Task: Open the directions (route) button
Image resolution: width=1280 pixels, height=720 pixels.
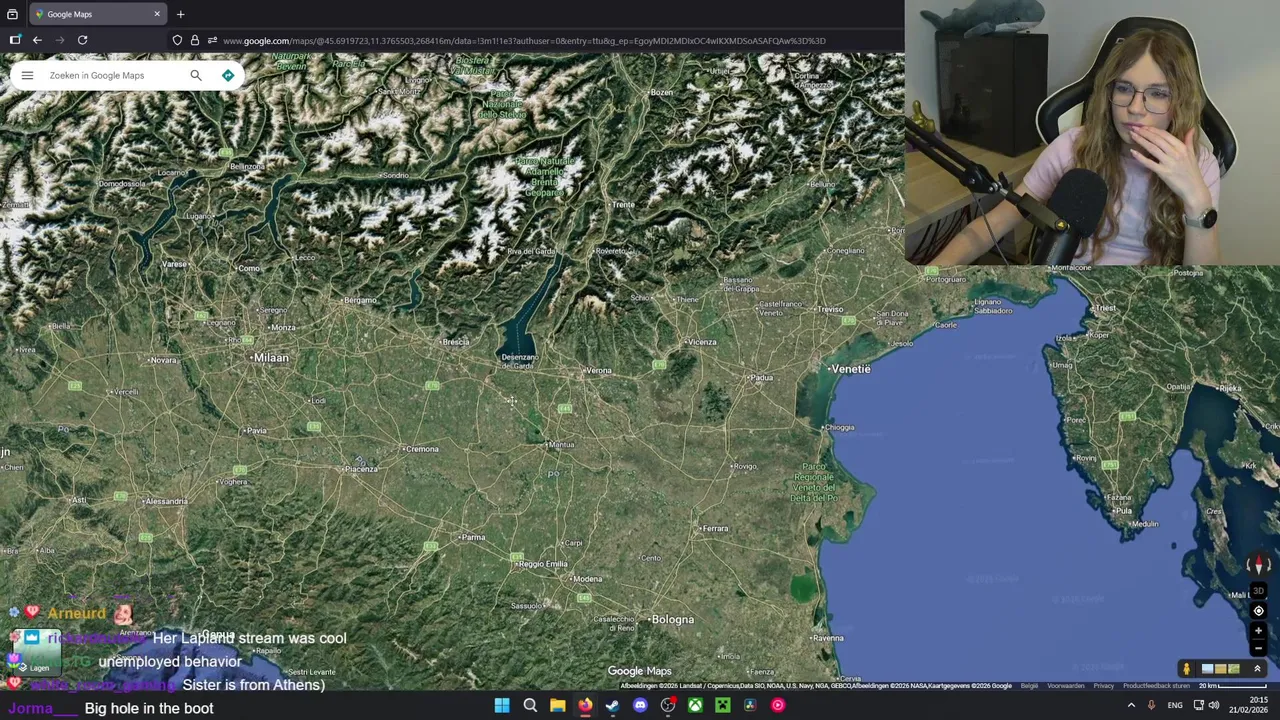Action: (x=228, y=75)
